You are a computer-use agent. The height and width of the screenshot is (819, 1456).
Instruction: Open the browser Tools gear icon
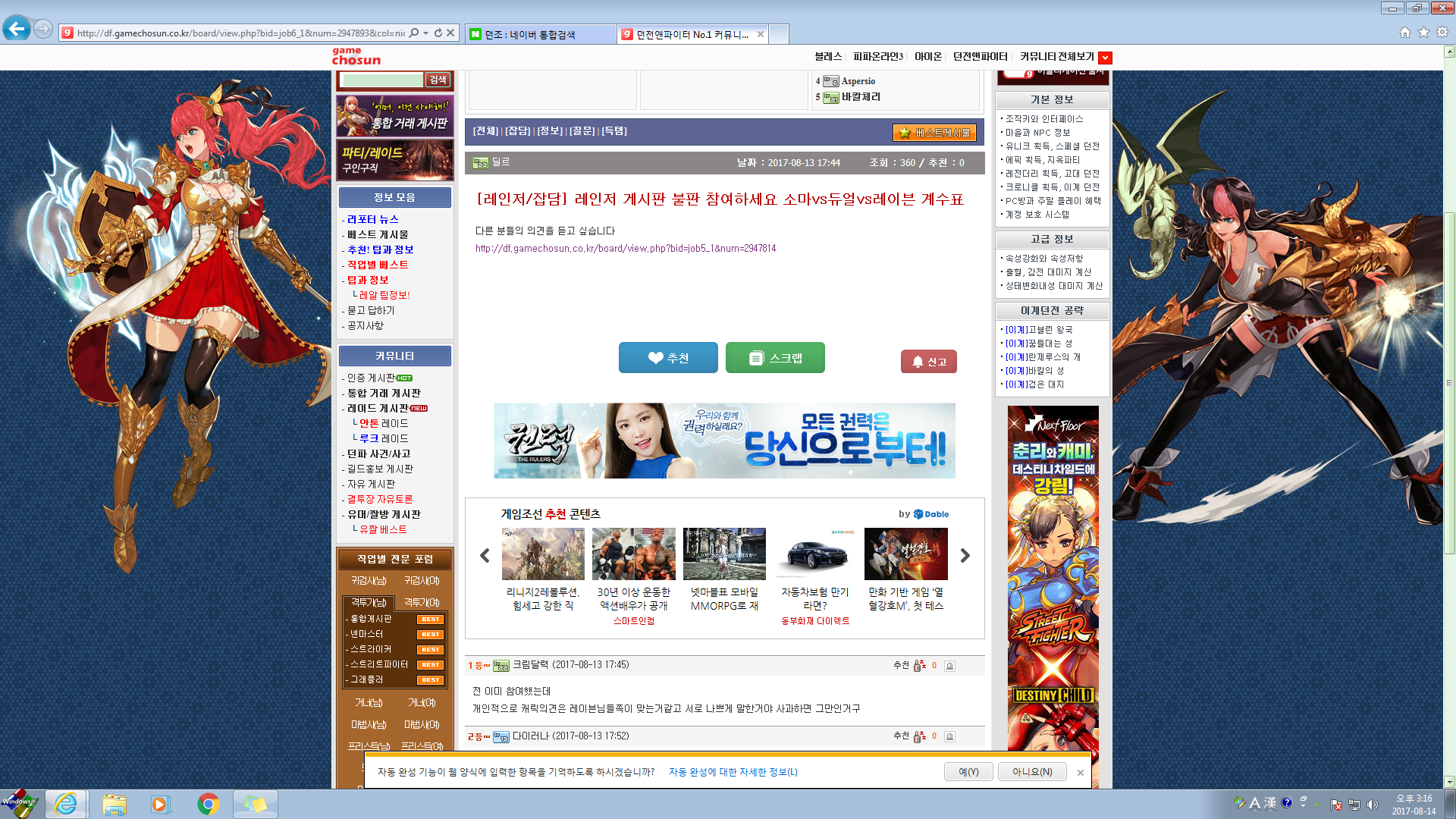(1442, 33)
